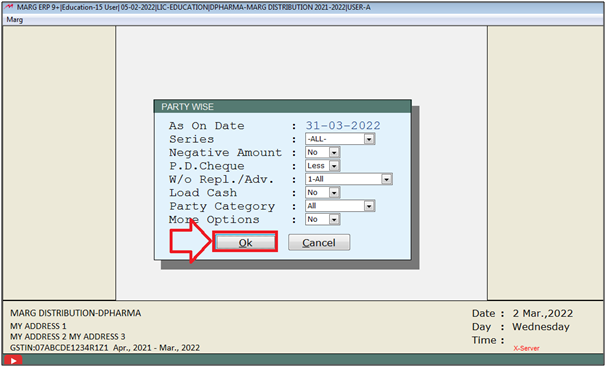Click the MY ADDRESS 1 line
Viewport: 607px width, 367px height.
(x=38, y=326)
